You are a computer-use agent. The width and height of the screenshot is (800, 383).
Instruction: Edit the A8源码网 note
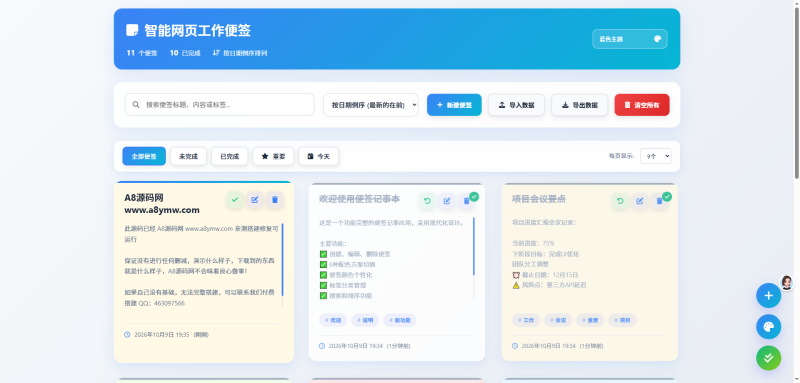pyautogui.click(x=255, y=200)
